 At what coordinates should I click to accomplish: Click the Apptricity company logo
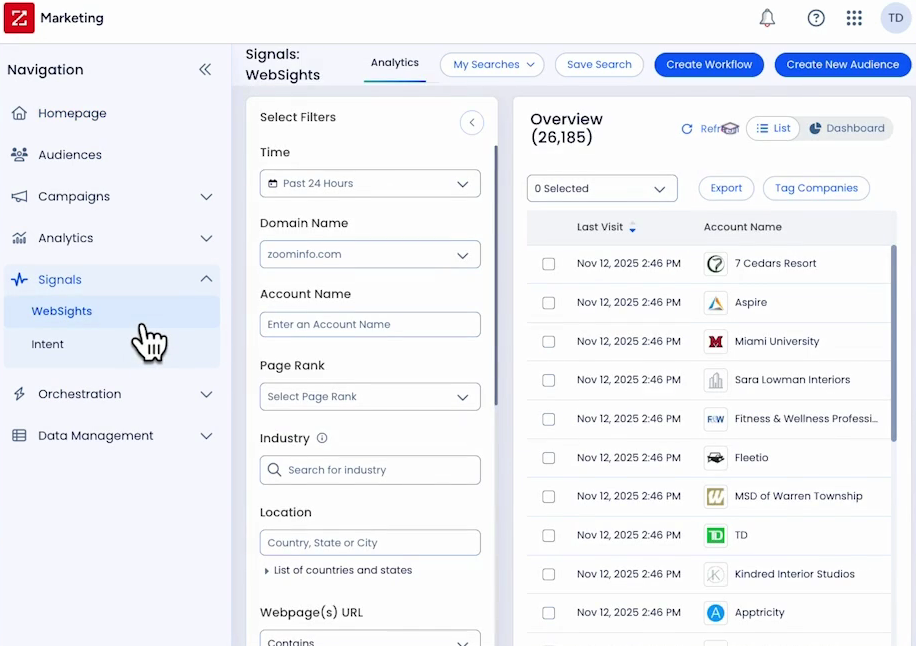715,613
